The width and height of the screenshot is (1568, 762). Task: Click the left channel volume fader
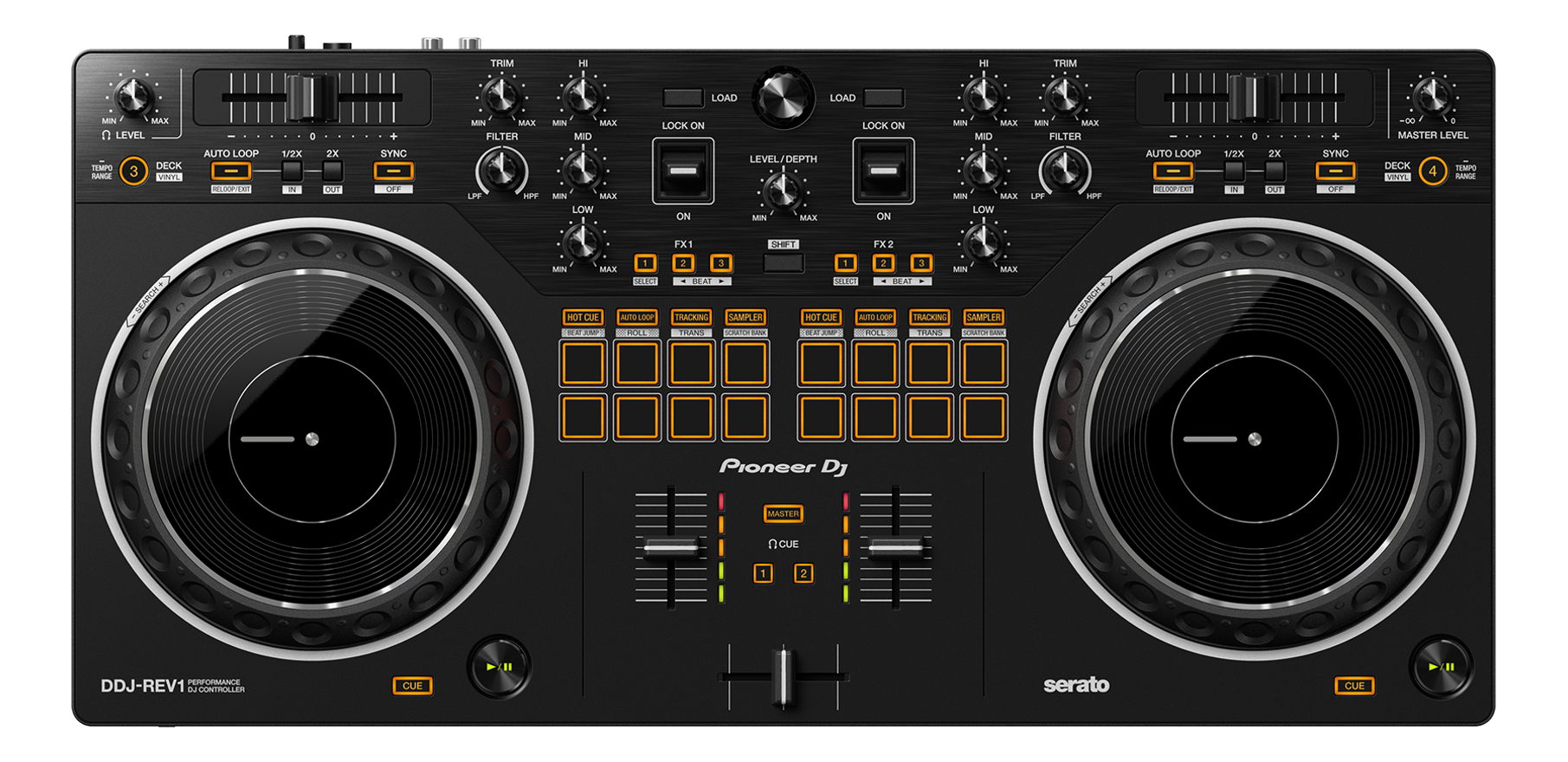click(x=671, y=547)
